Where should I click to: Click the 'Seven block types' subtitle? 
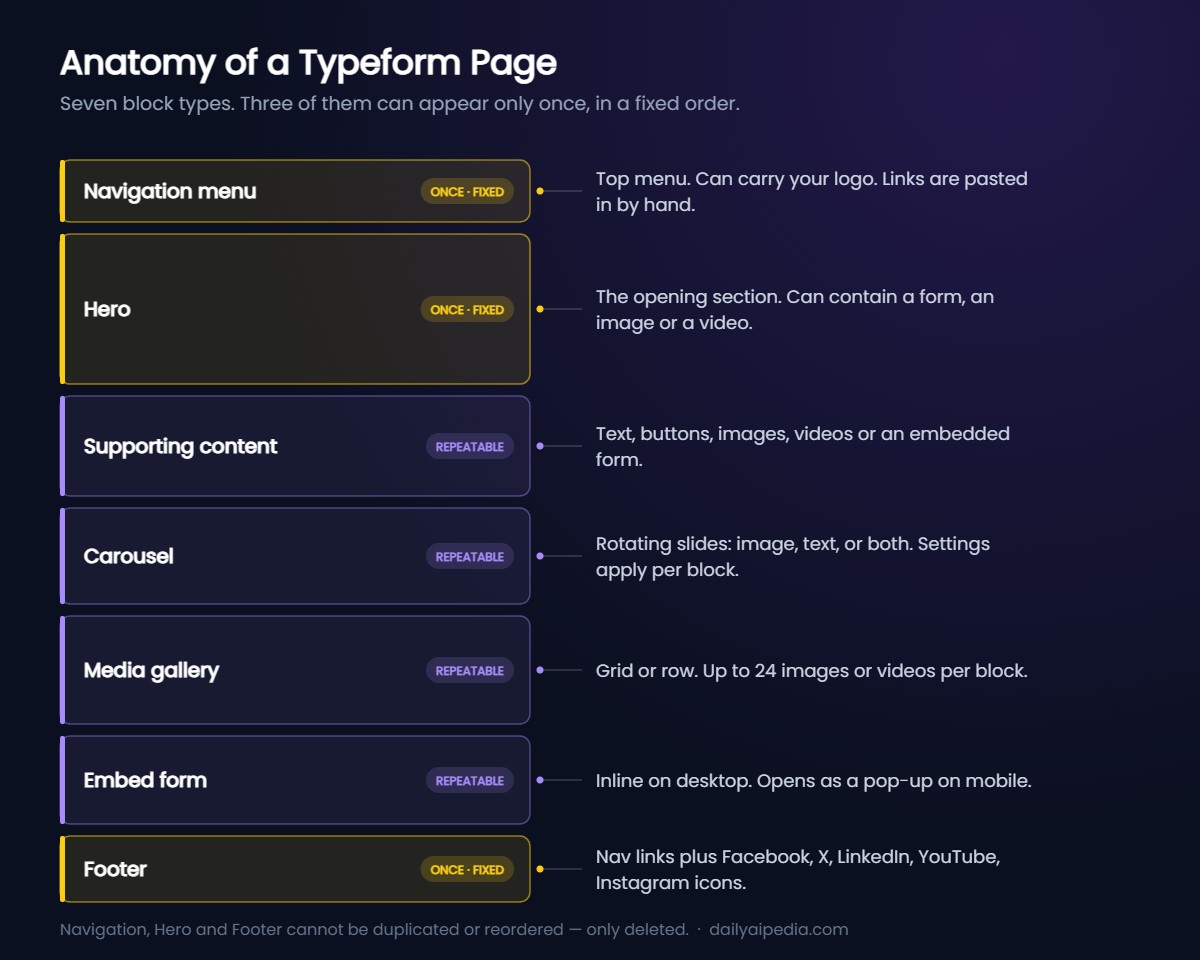(400, 104)
